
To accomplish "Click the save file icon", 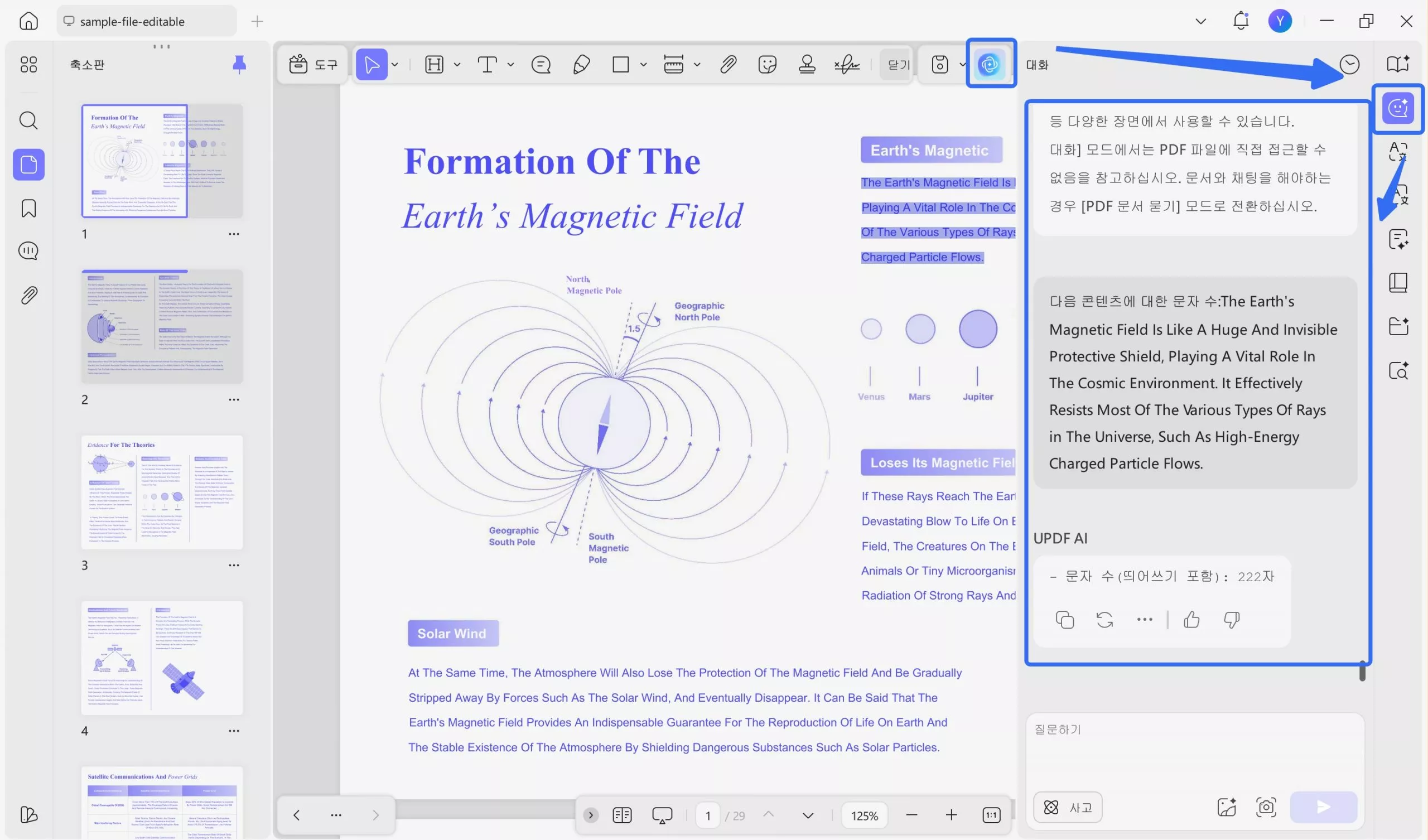I will click(x=939, y=65).
